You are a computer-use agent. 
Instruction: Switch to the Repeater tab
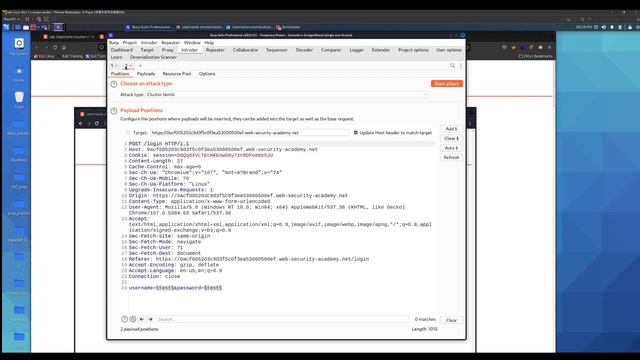click(215, 50)
